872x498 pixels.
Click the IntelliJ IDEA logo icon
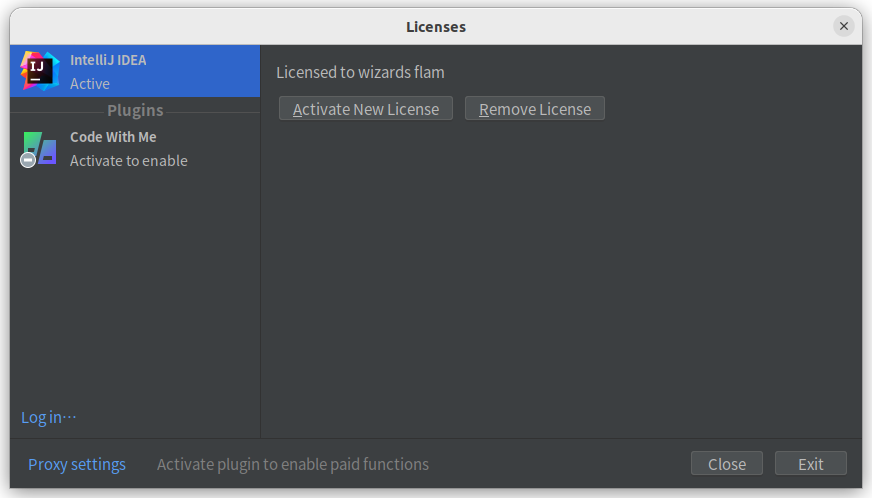(39, 71)
